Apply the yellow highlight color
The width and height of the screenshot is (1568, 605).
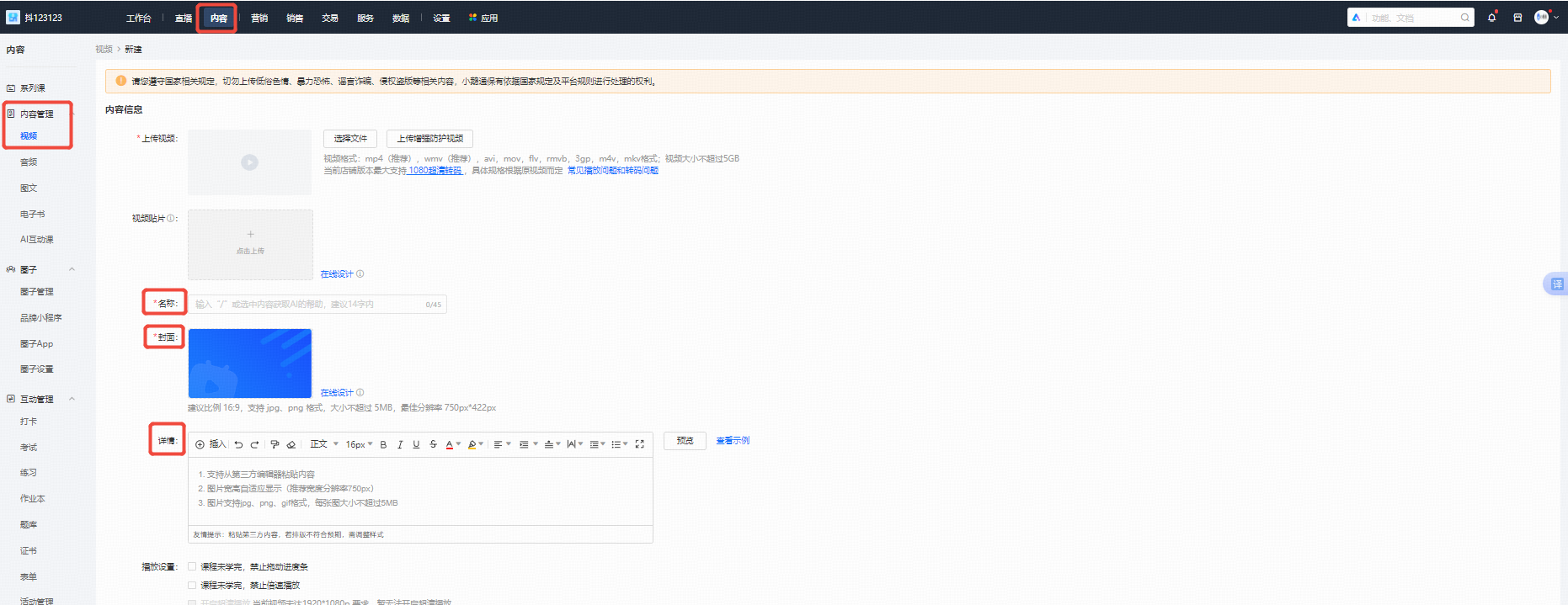pos(472,444)
